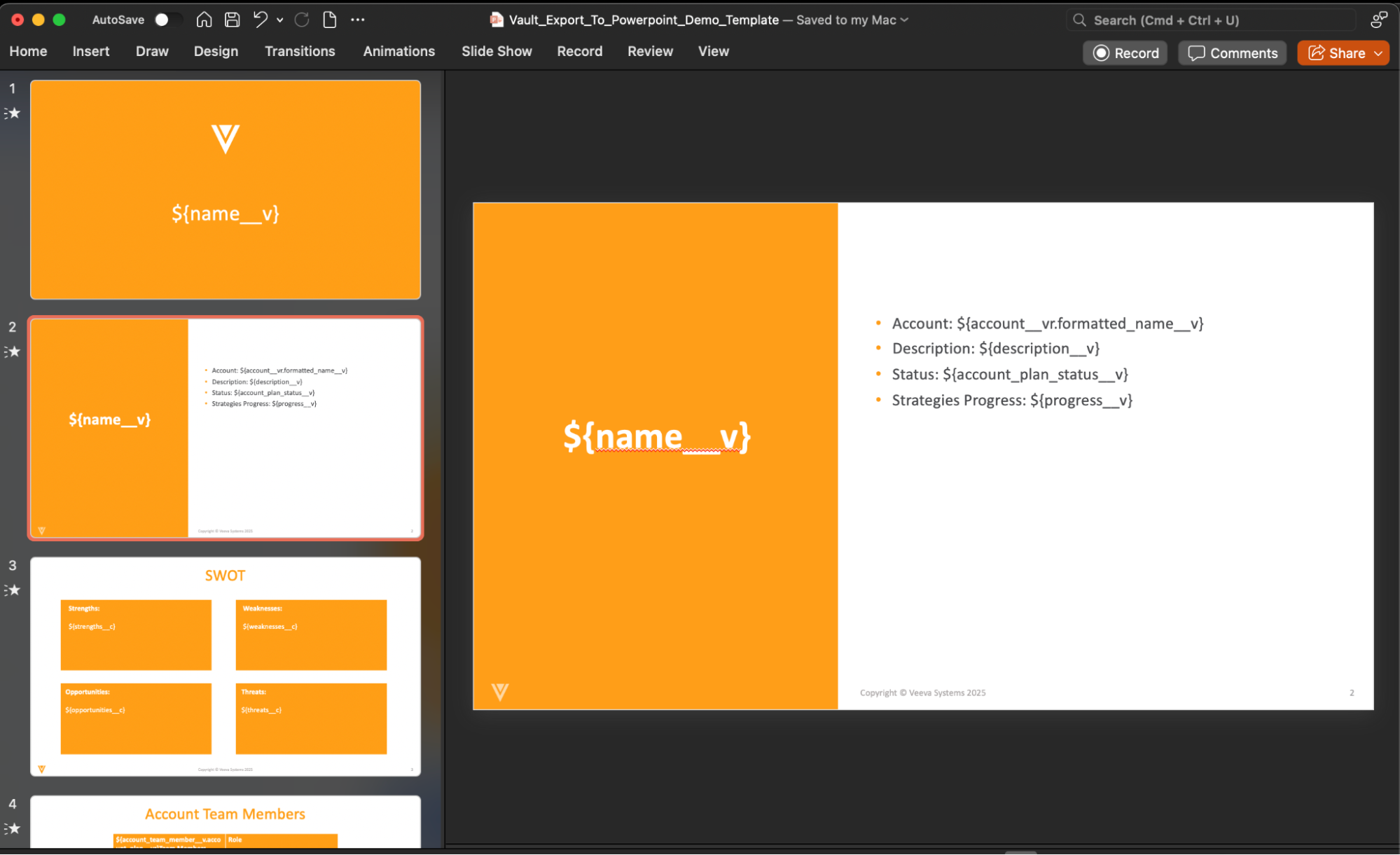The height and width of the screenshot is (855, 1400).
Task: Click the Search input field
Action: pyautogui.click(x=1212, y=20)
